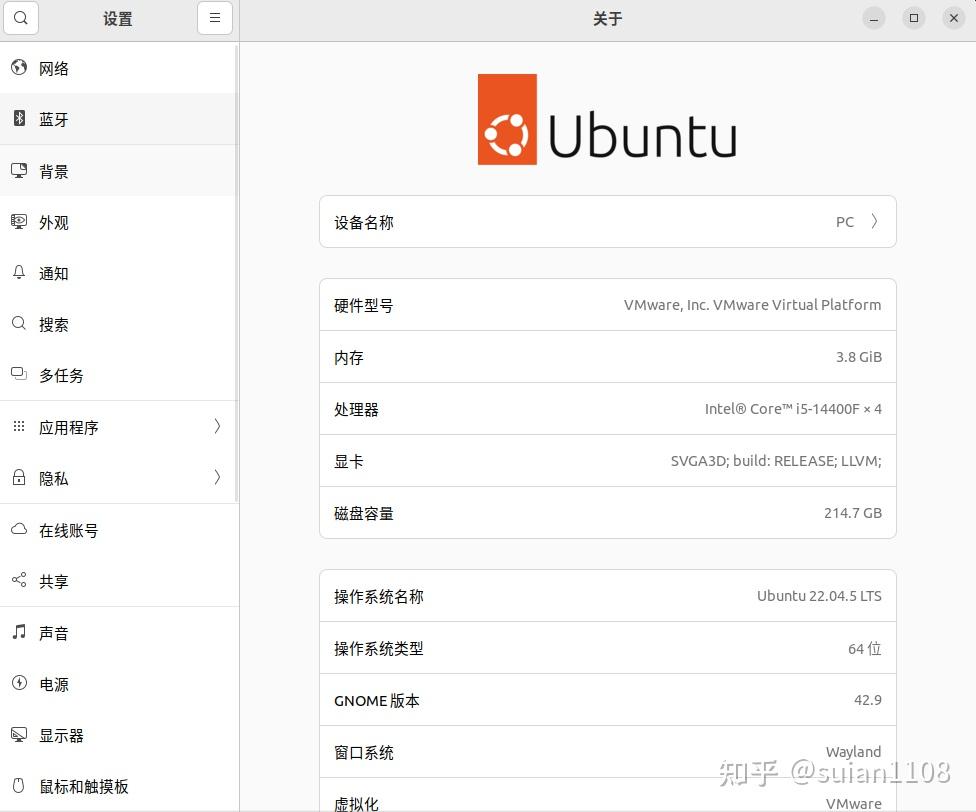
Task: Click the 操作系统名称 label
Action: point(378,597)
